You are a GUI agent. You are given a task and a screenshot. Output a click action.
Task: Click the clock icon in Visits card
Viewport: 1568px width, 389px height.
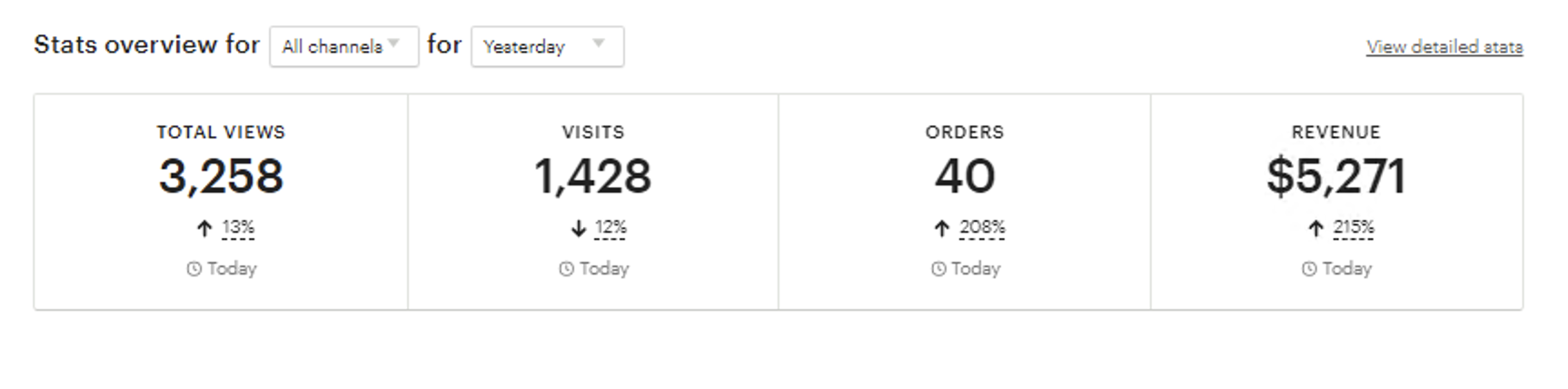click(566, 269)
